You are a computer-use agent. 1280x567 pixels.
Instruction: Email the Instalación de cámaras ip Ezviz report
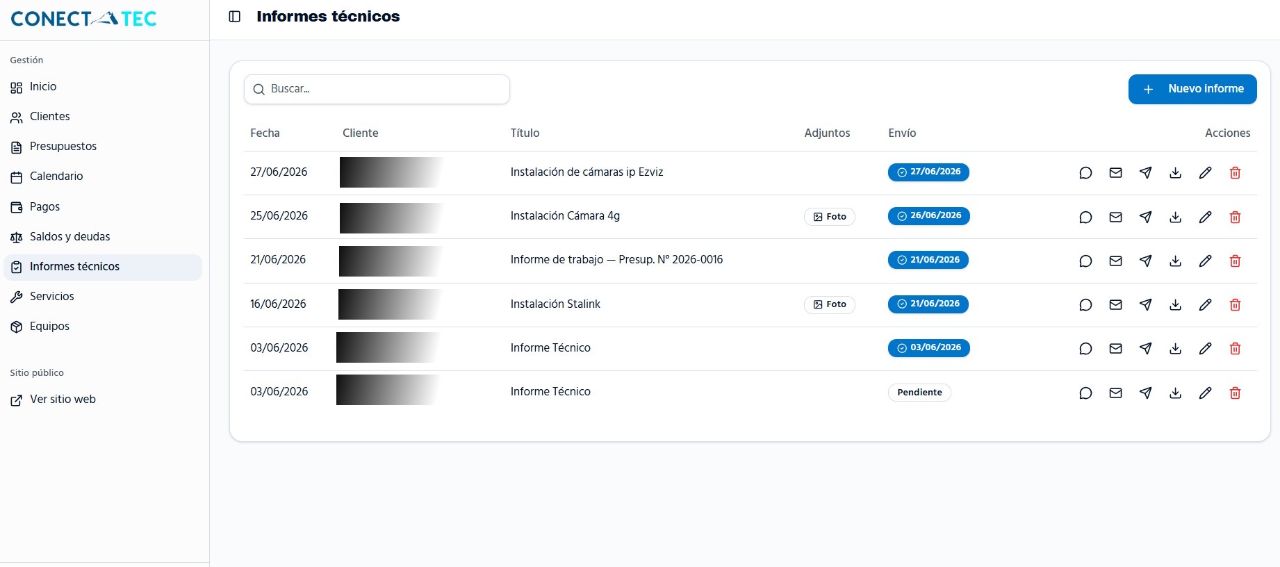pyautogui.click(x=1115, y=173)
